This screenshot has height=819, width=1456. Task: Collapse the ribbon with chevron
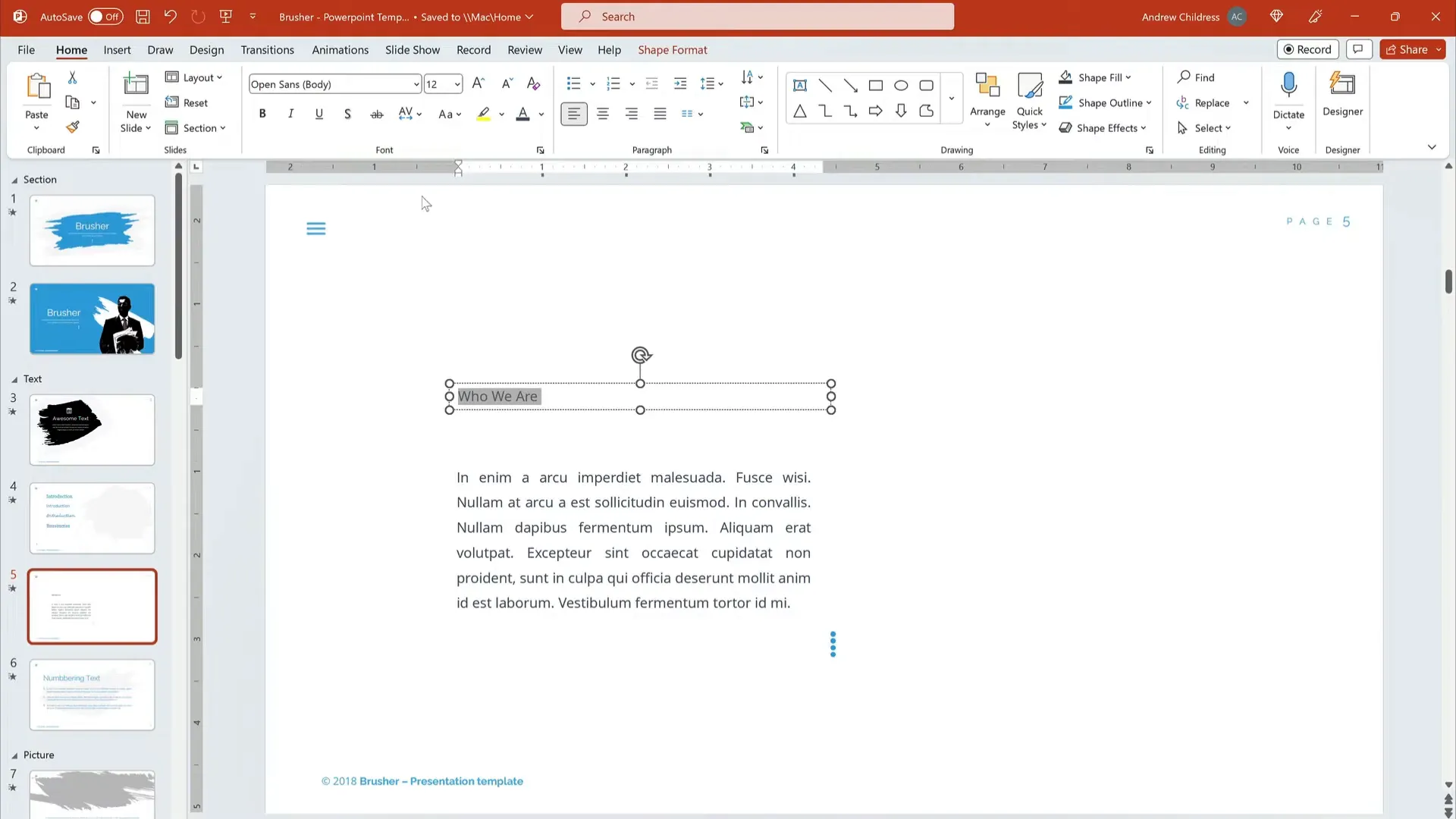coord(1432,147)
